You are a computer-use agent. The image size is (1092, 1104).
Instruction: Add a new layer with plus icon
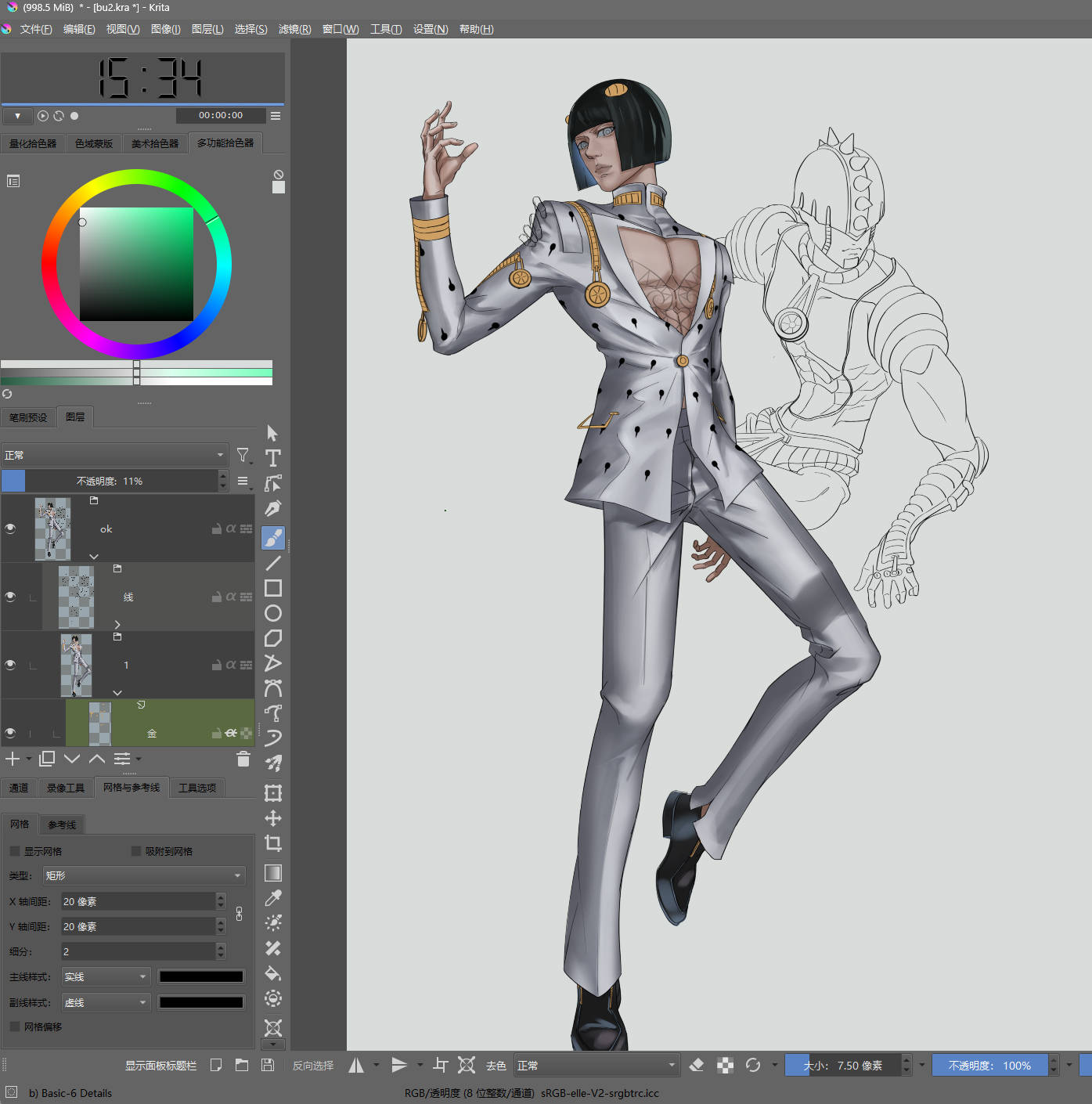tap(13, 759)
